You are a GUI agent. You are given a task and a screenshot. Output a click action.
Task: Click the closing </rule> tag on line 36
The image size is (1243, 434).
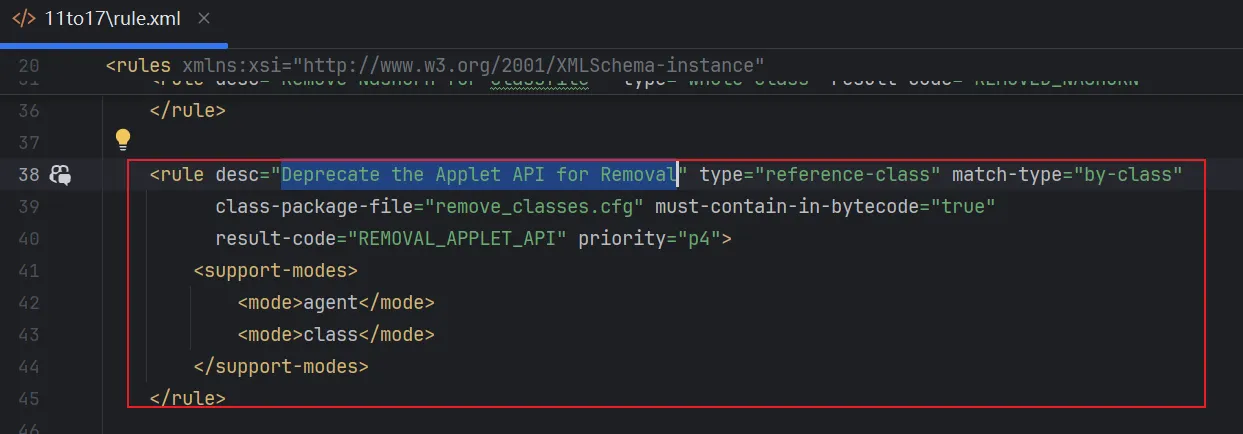point(188,110)
